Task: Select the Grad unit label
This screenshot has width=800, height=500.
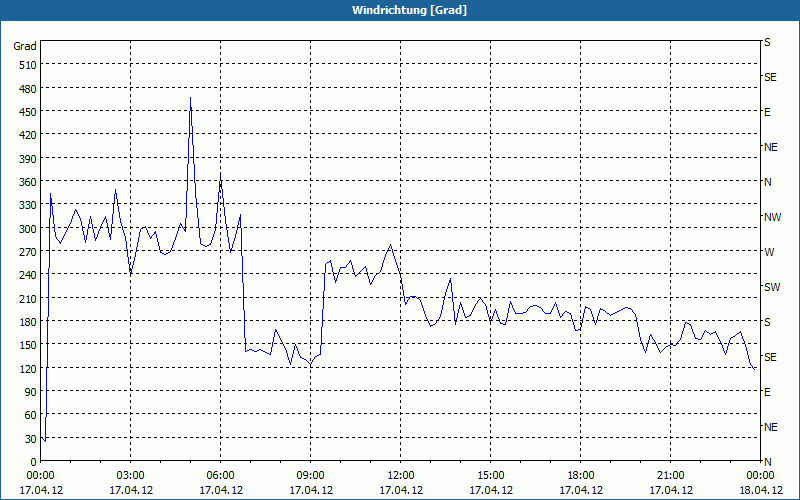Action: pyautogui.click(x=24, y=46)
